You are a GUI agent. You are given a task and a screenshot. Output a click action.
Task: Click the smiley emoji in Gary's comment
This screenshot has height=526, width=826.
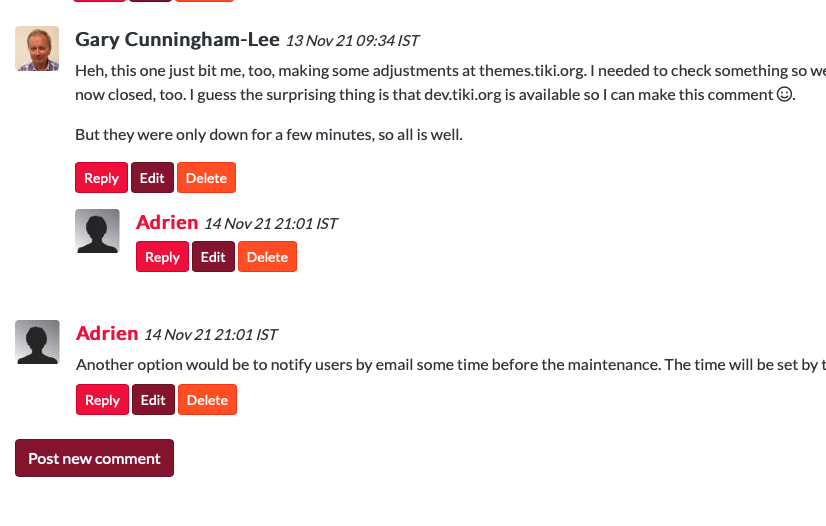(x=784, y=94)
